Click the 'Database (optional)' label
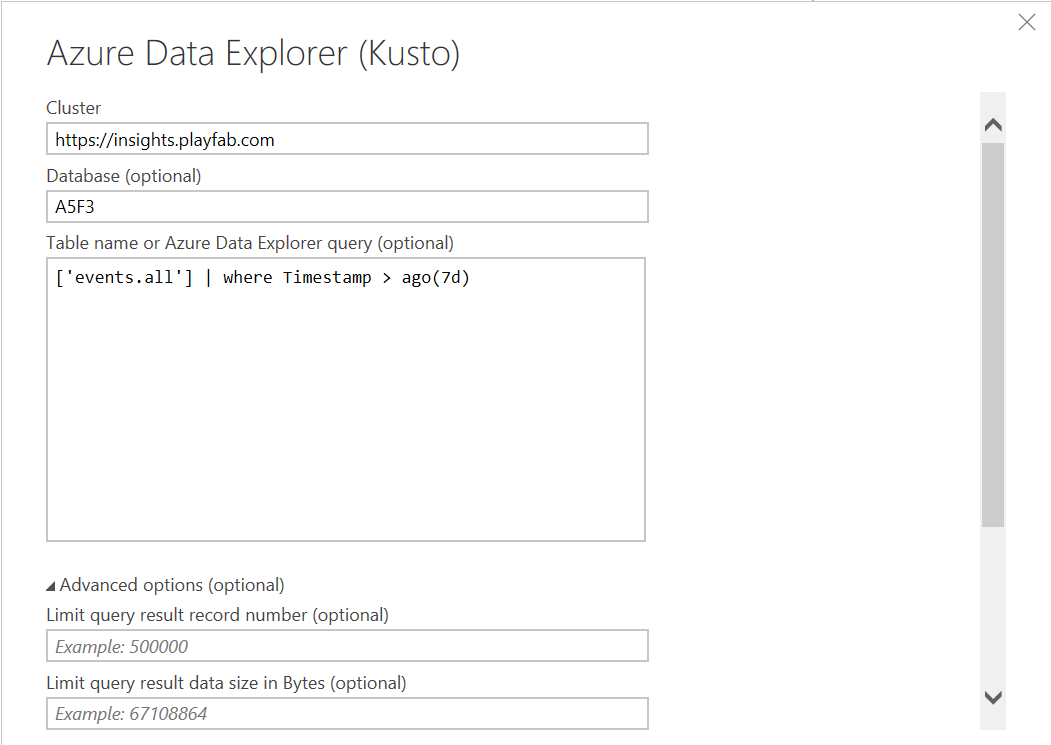Screen dimensions: 1051x745 point(124,176)
